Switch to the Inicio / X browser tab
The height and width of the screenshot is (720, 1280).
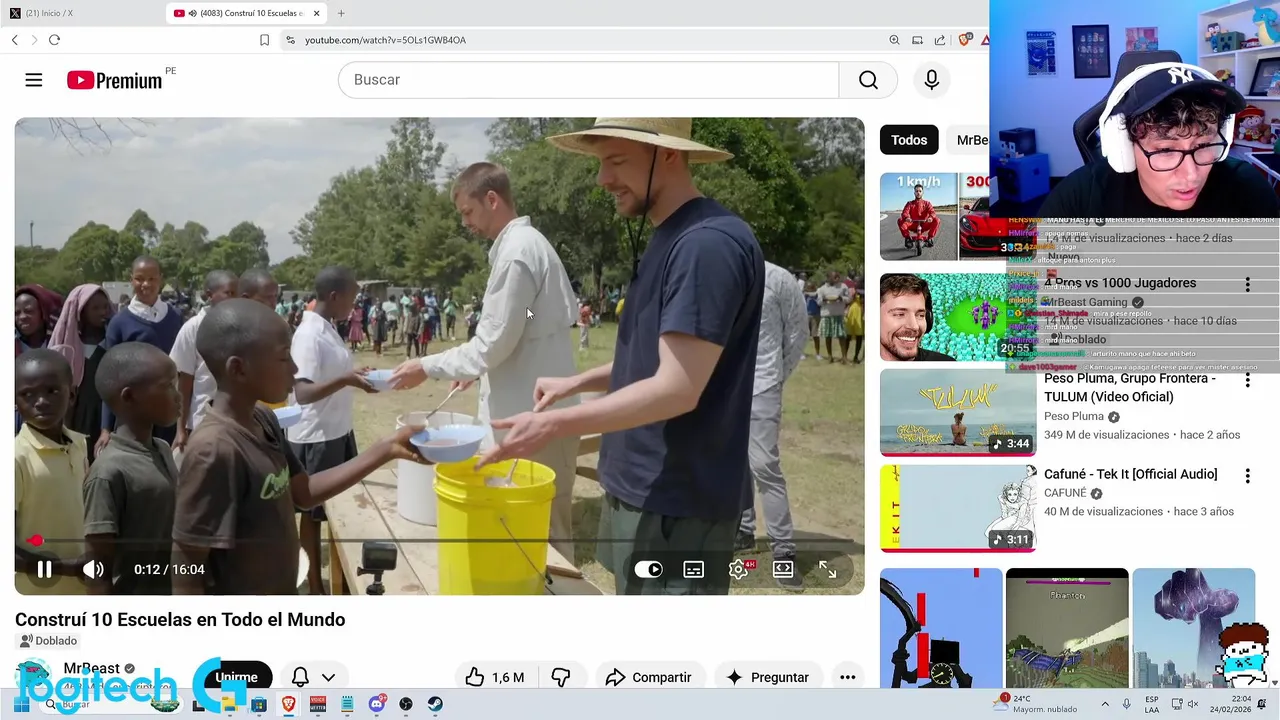80,13
